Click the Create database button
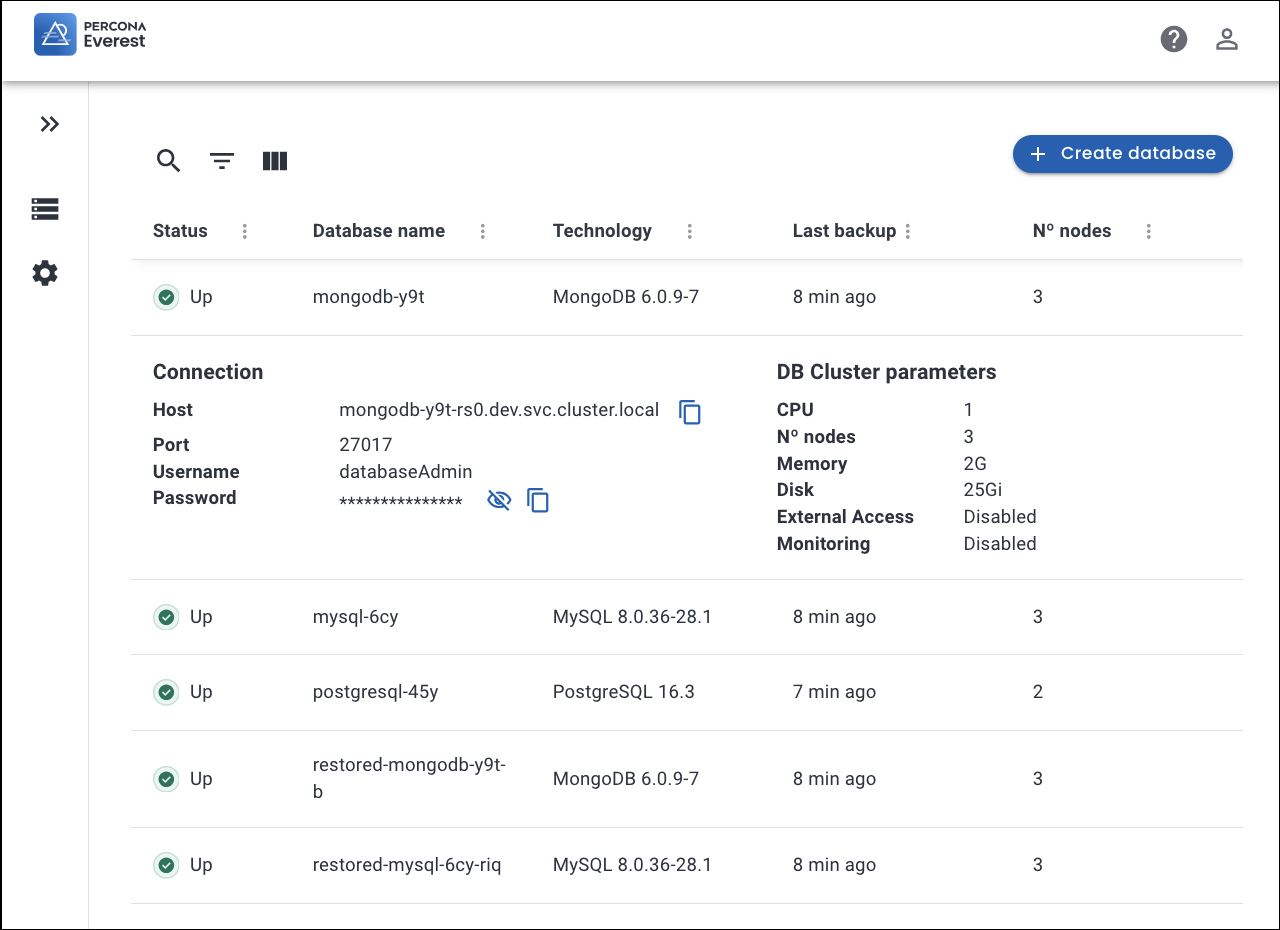 [x=1122, y=154]
